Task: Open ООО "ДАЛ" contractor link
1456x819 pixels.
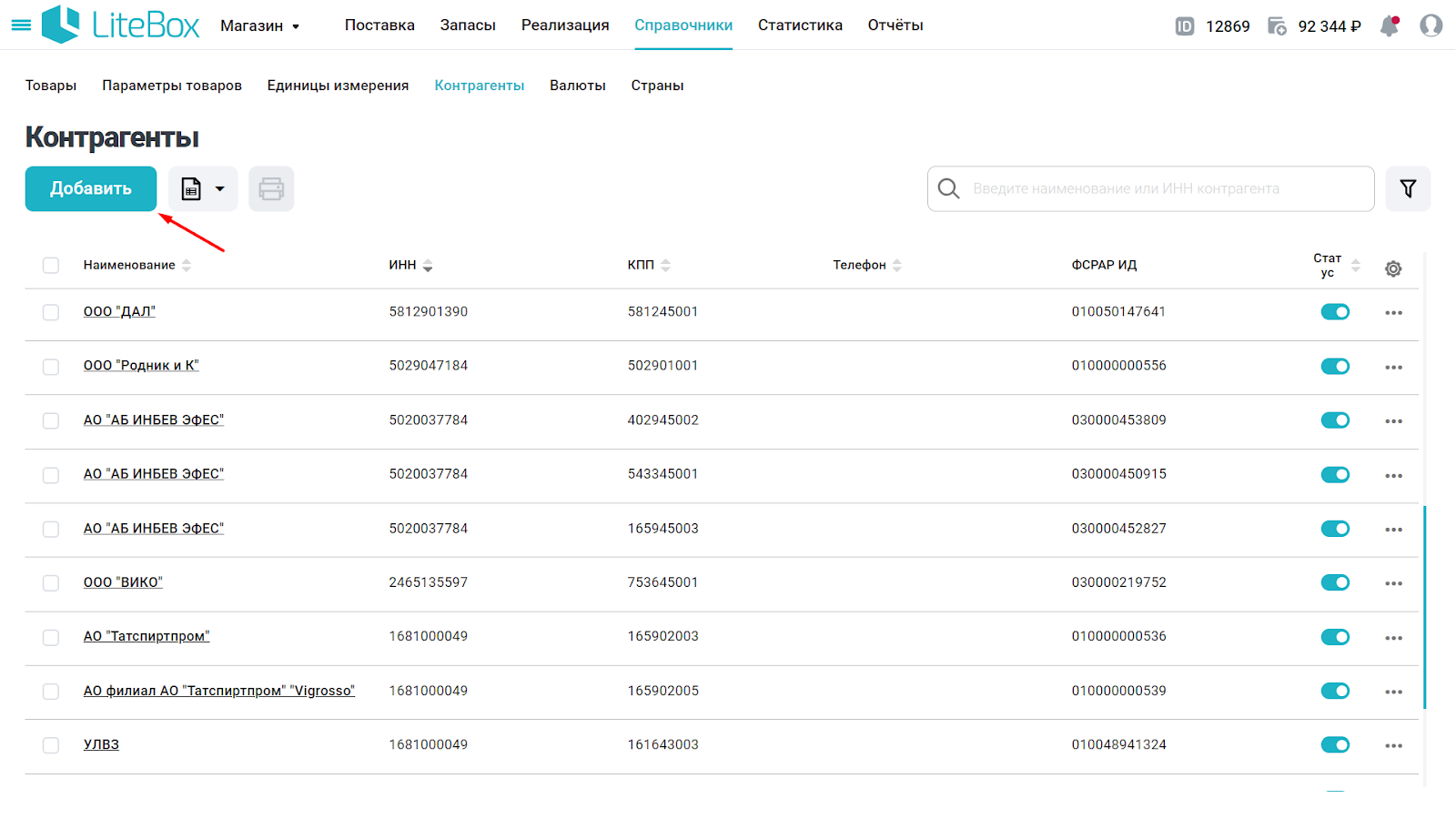Action: click(x=119, y=311)
